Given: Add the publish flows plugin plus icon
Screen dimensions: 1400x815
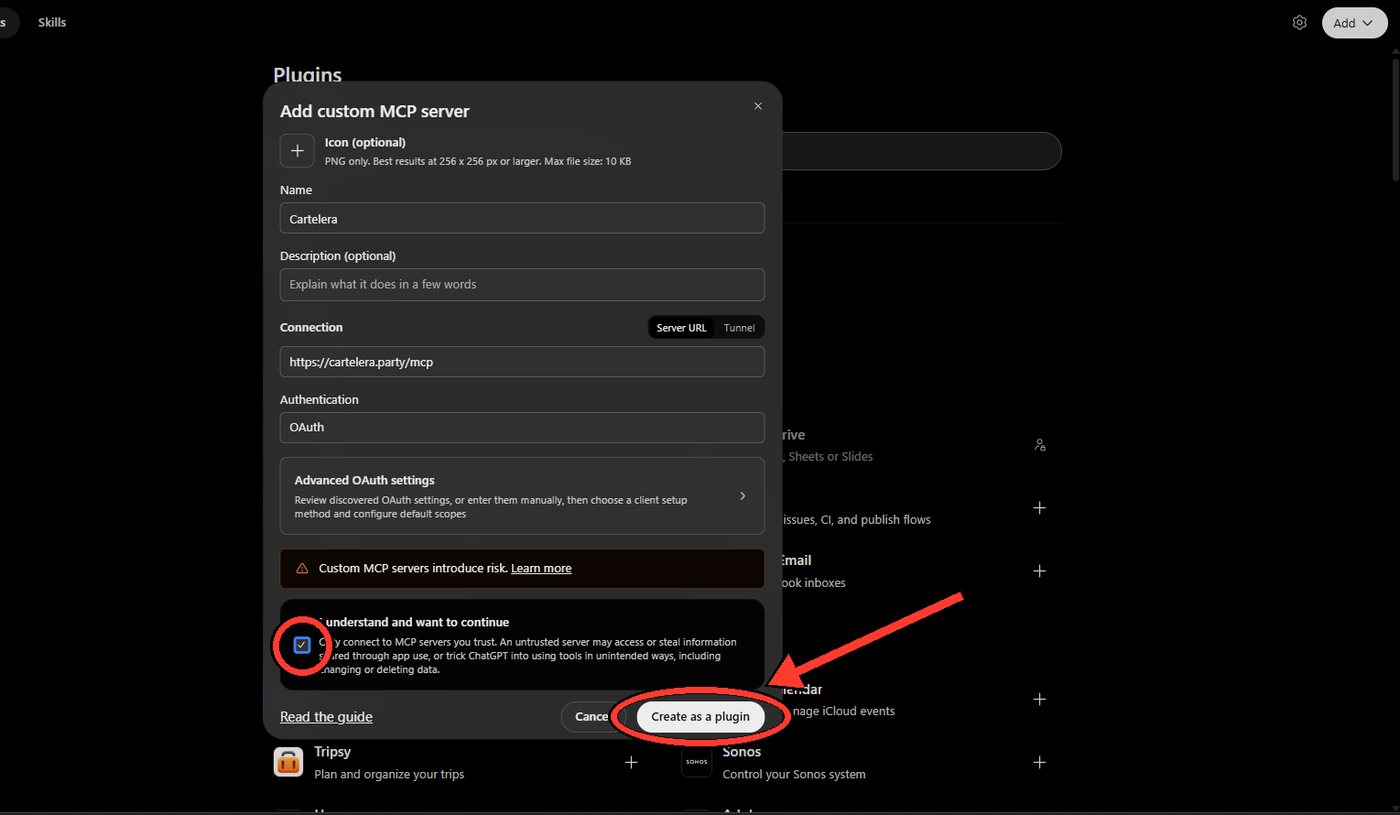Looking at the screenshot, I should 1039,508.
